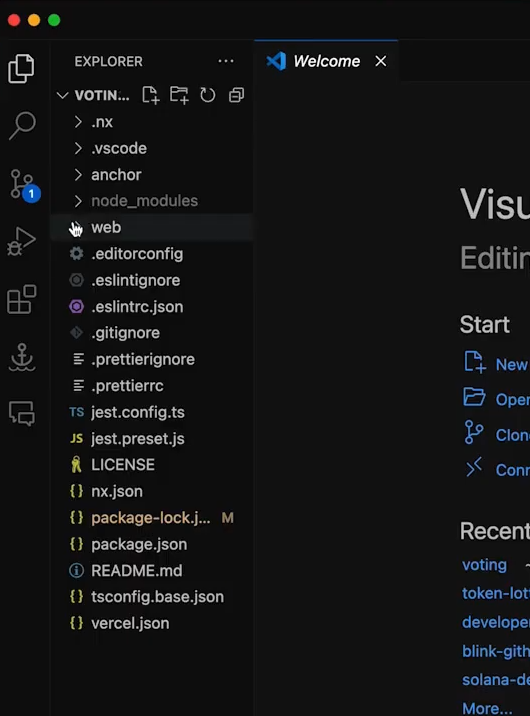Click the EXPLORER panel title

click(x=109, y=61)
